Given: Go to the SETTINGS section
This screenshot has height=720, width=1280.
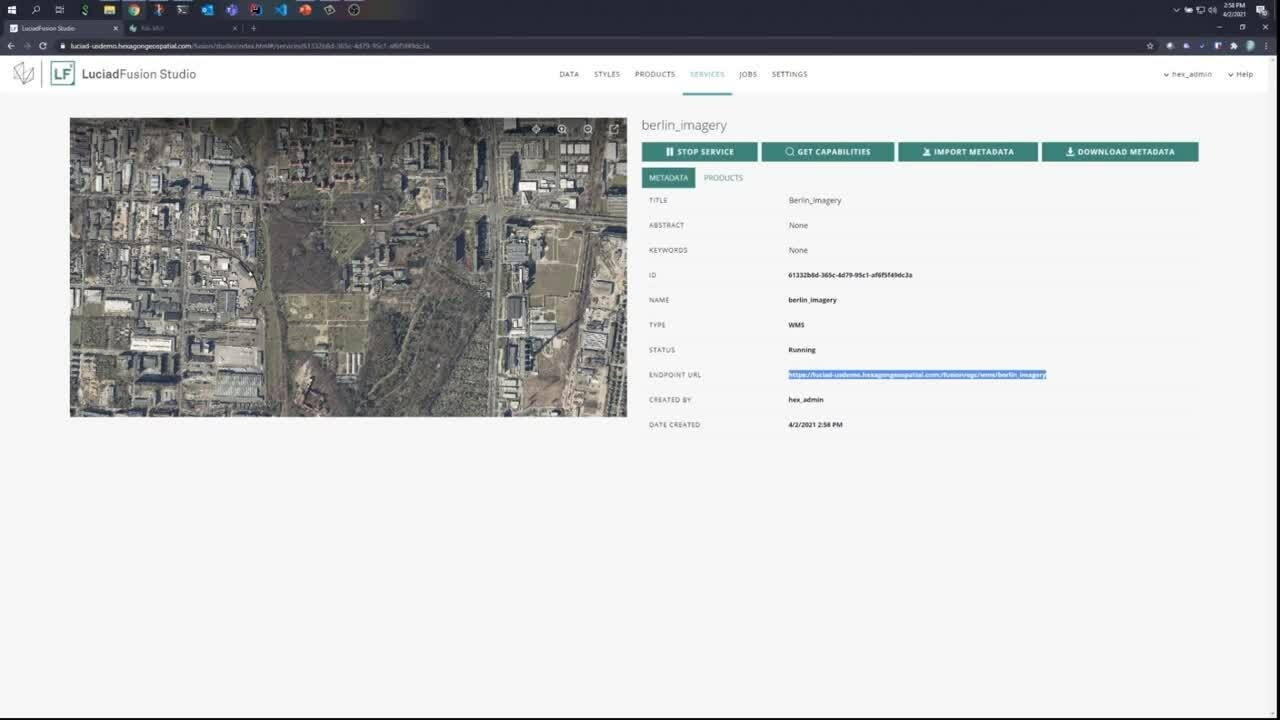Looking at the screenshot, I should pos(789,74).
